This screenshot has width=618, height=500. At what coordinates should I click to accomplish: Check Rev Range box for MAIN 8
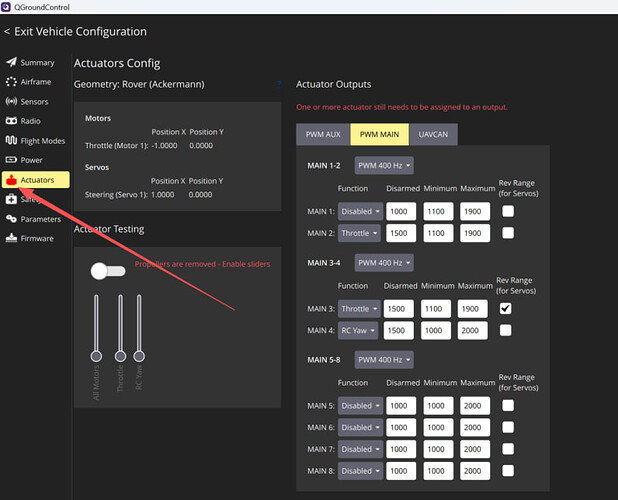point(508,470)
